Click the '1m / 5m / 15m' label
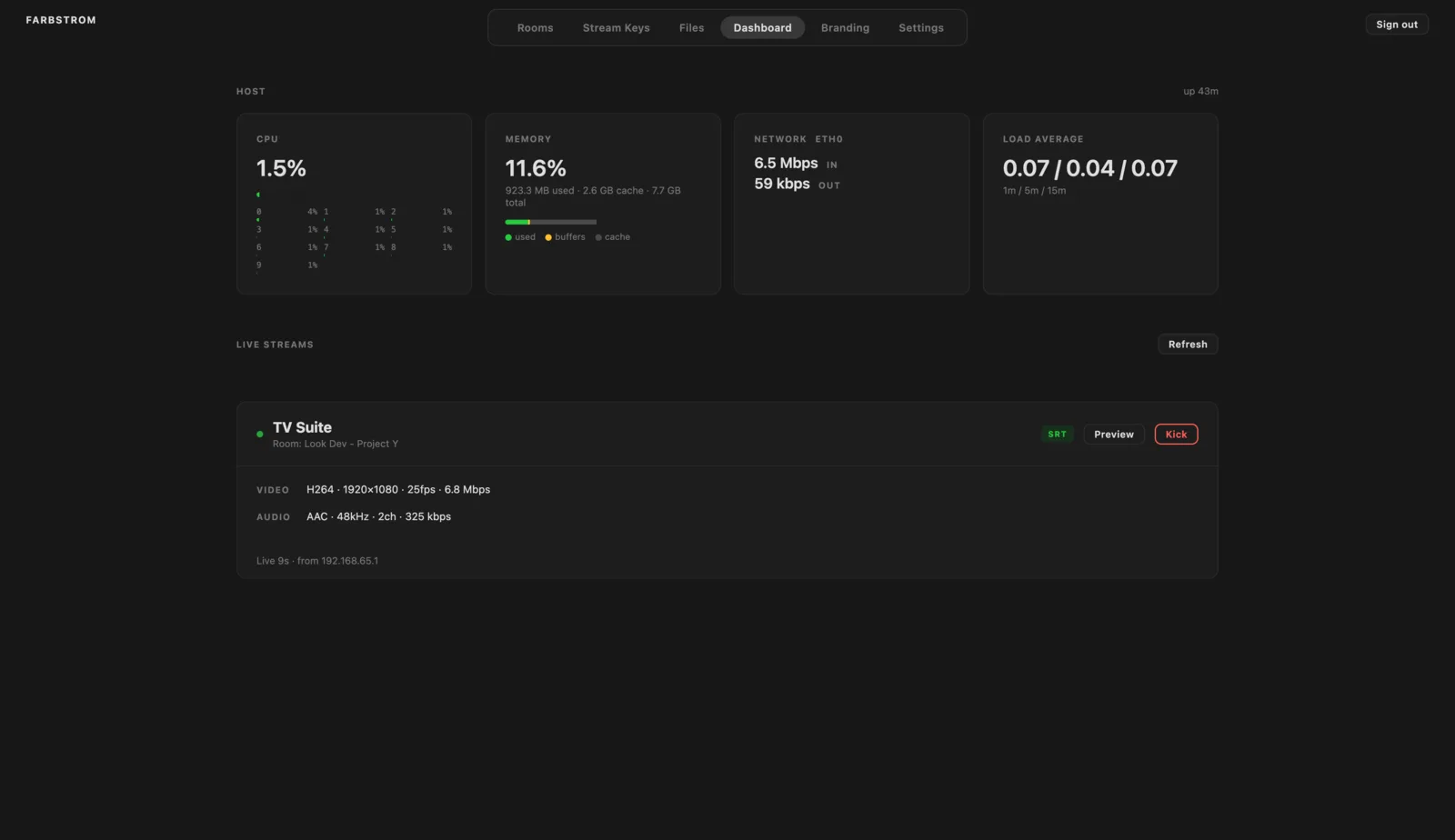The height and width of the screenshot is (840, 1455). click(1034, 191)
